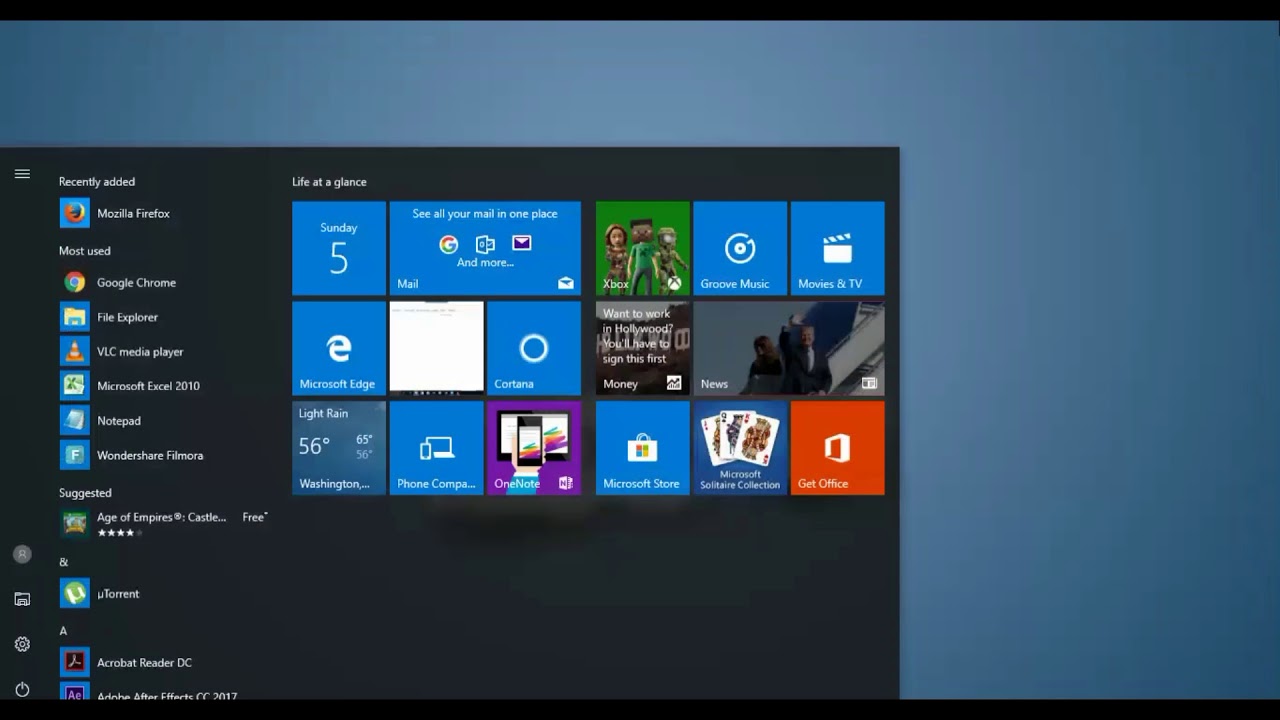The image size is (1280, 720).
Task: Open the Money news tile
Action: [643, 348]
